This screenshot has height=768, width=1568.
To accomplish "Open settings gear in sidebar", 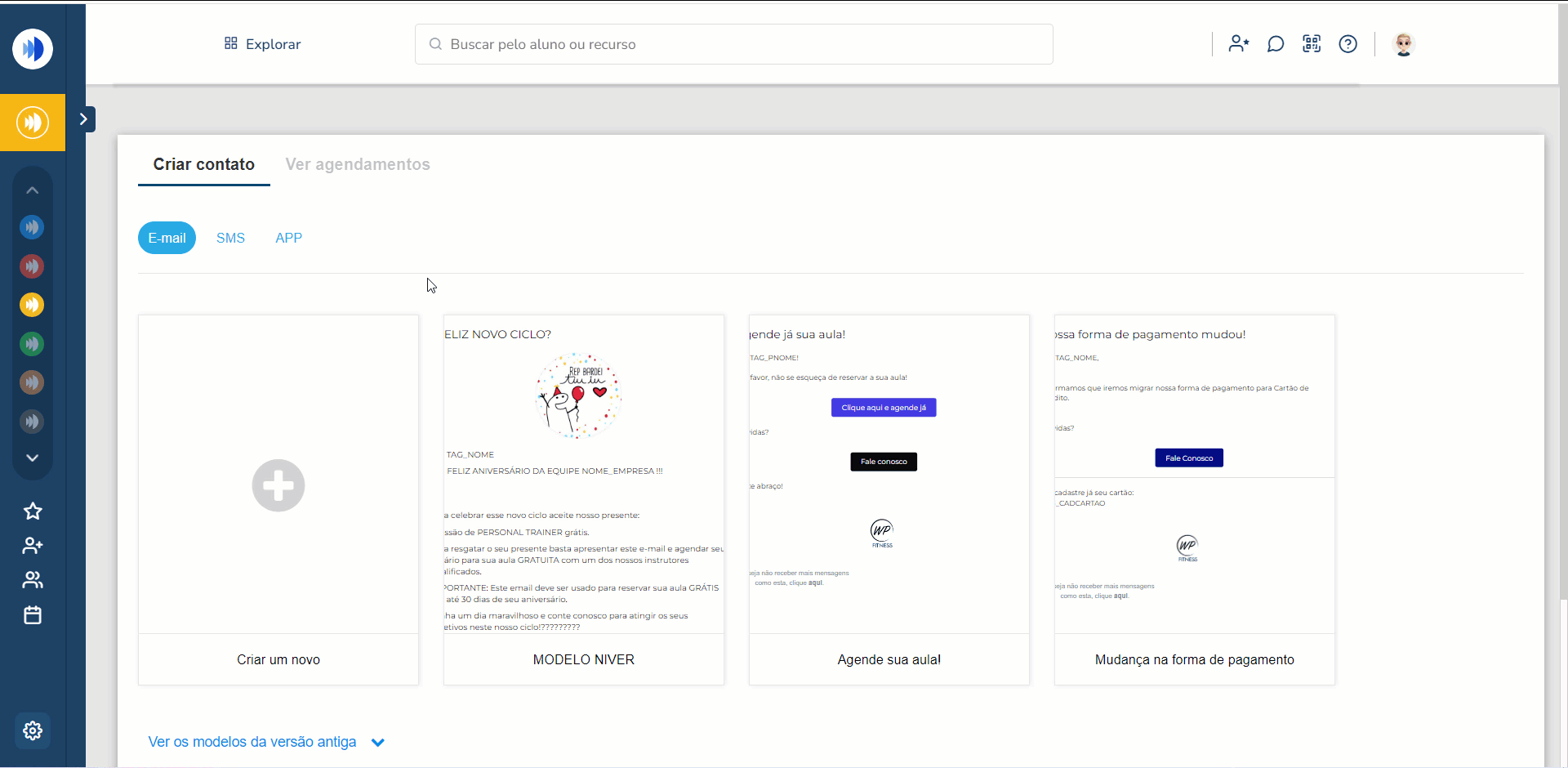I will 33,730.
